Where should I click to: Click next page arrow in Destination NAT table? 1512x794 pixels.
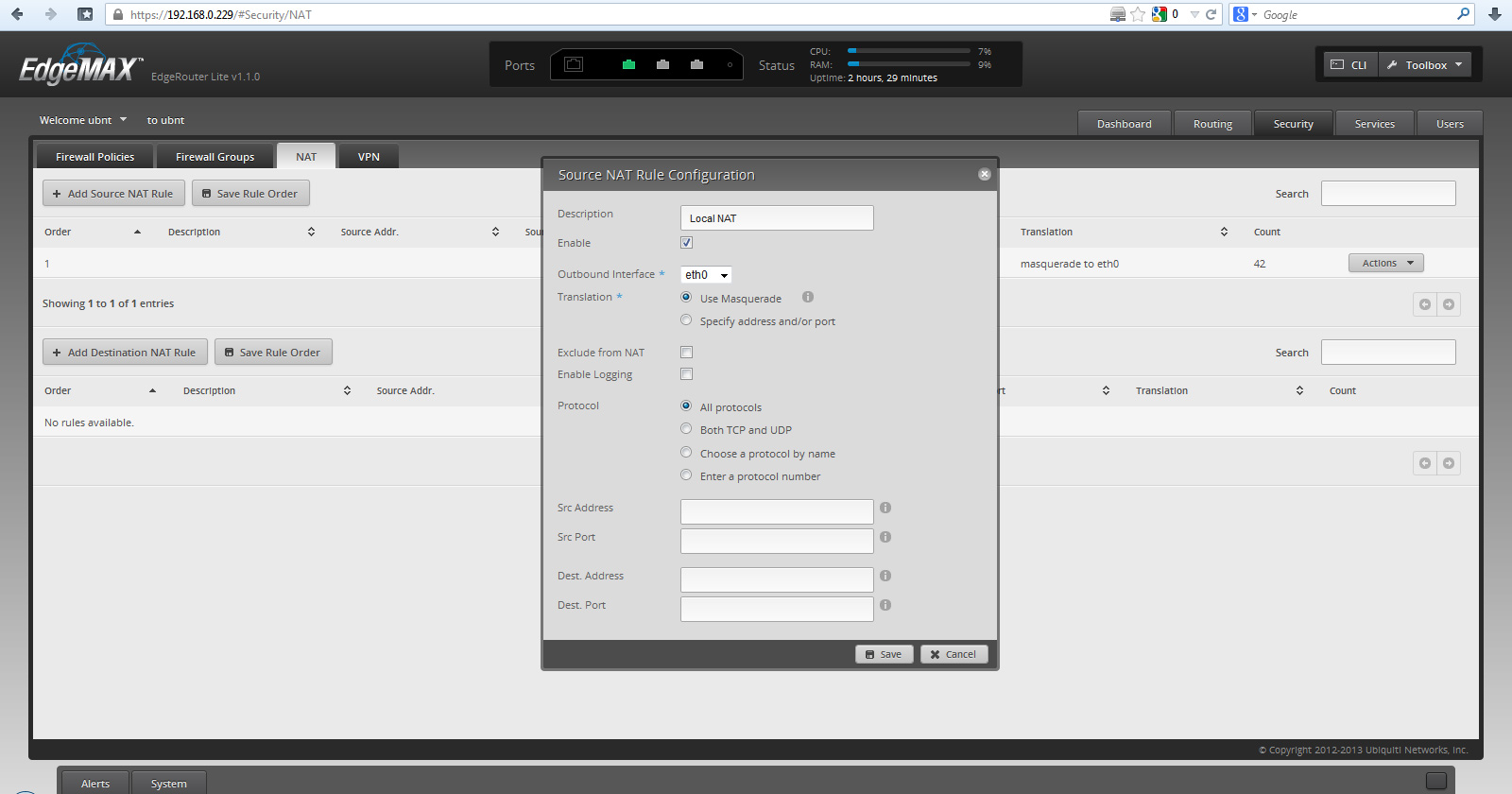tap(1449, 463)
